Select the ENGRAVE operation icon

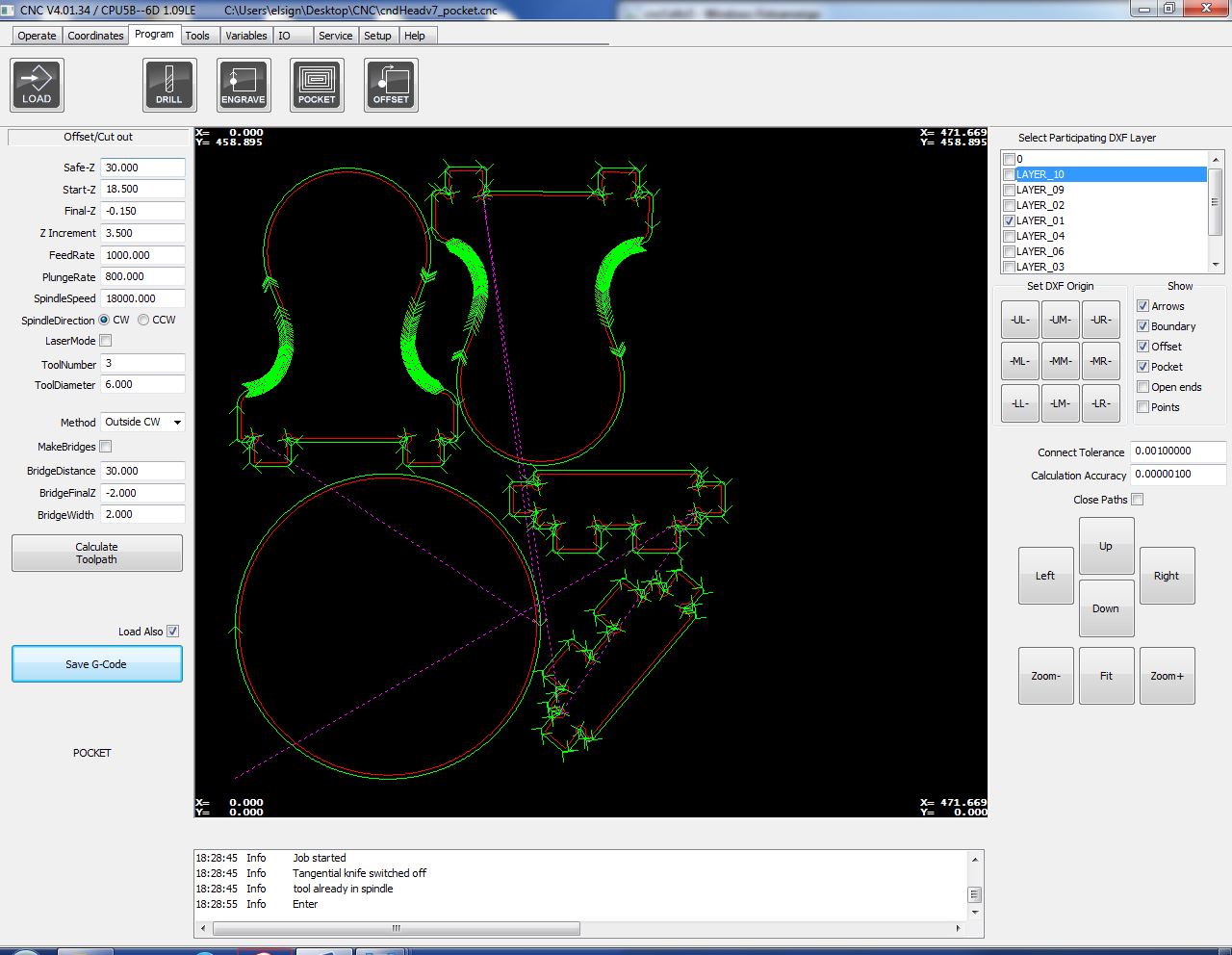point(244,85)
